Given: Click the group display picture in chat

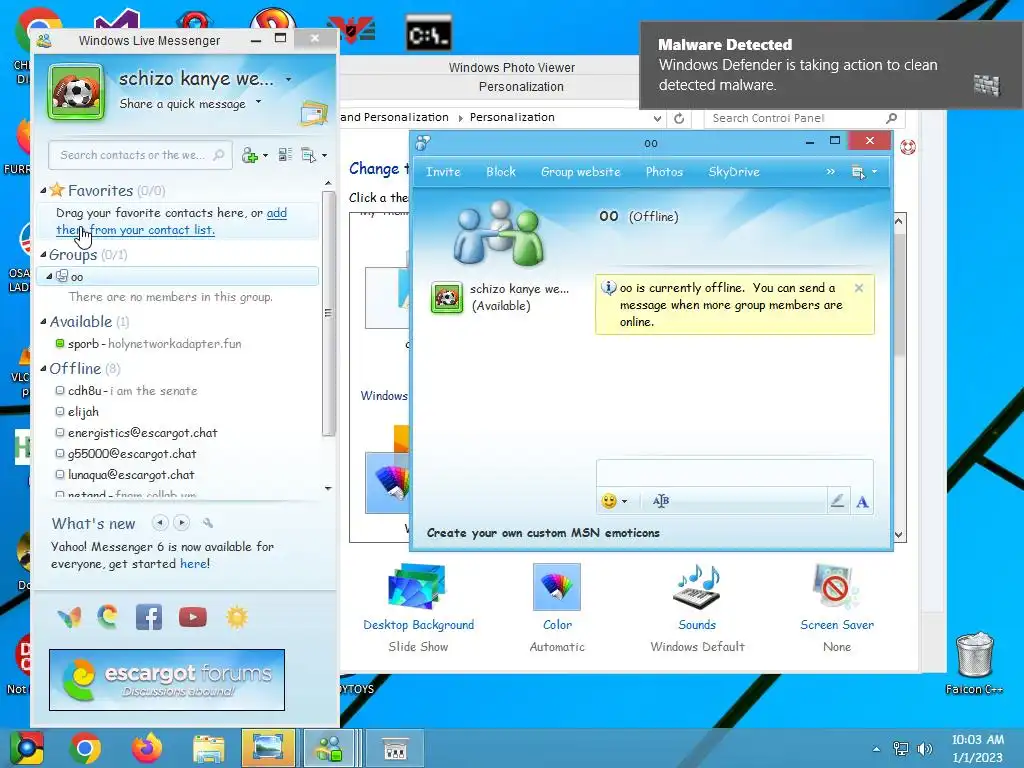Looking at the screenshot, I should 500,233.
